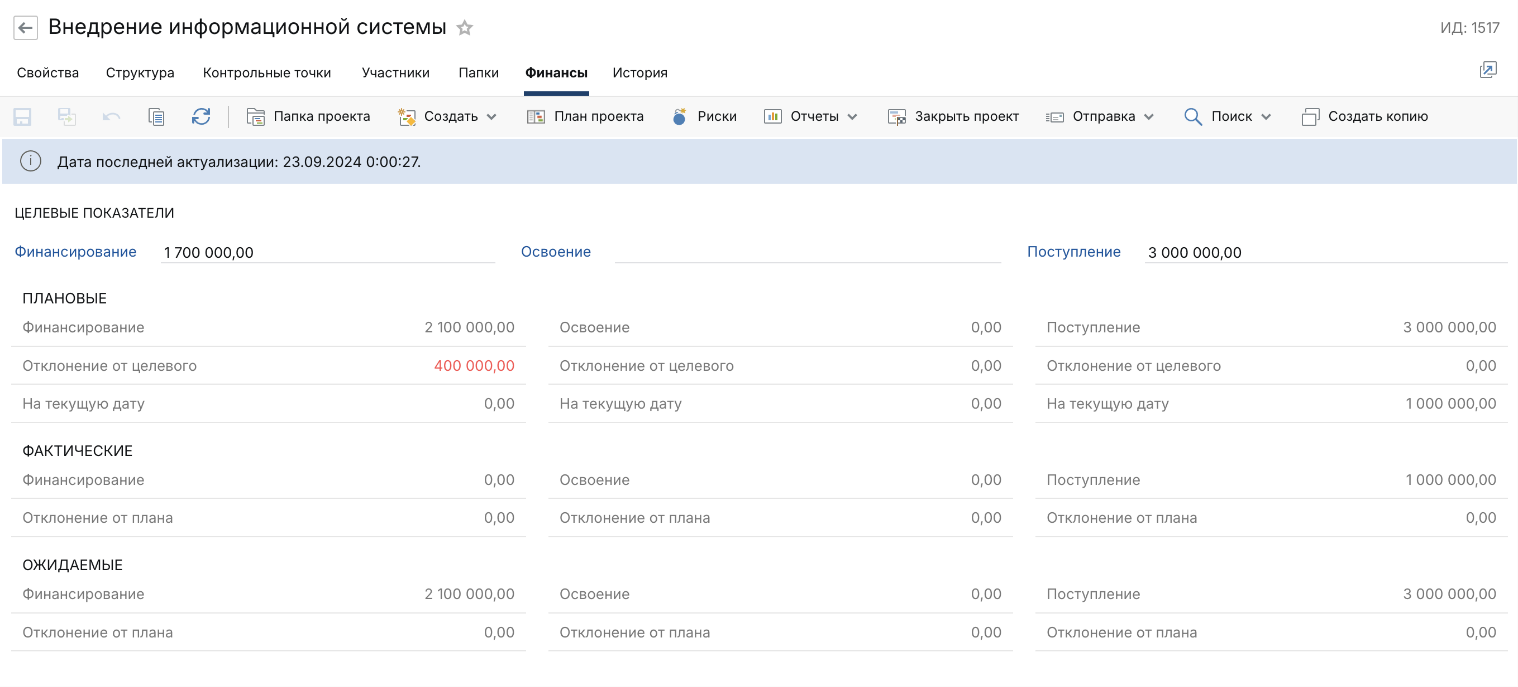Open in new window icon at top right
This screenshot has height=687, width=1518.
(1488, 70)
